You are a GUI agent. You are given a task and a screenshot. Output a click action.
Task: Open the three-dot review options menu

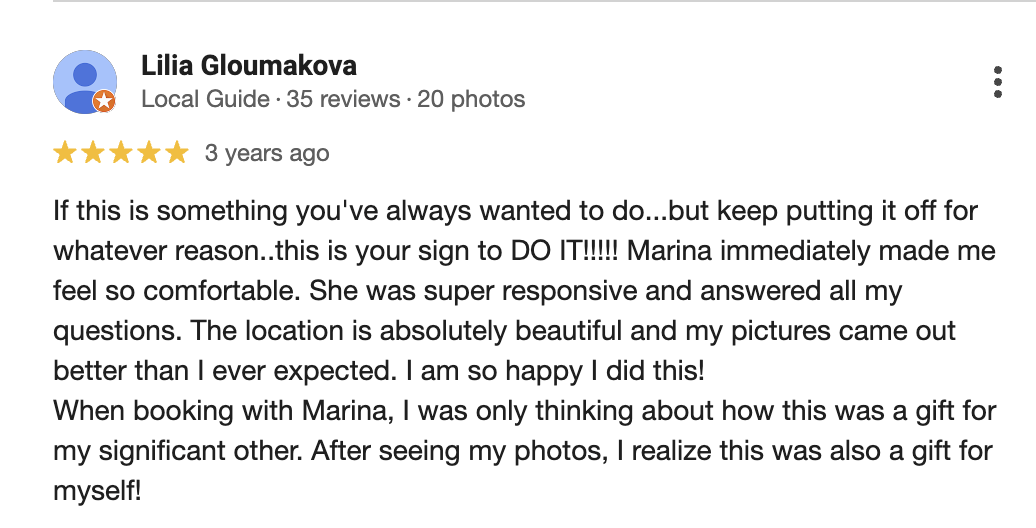[x=998, y=82]
